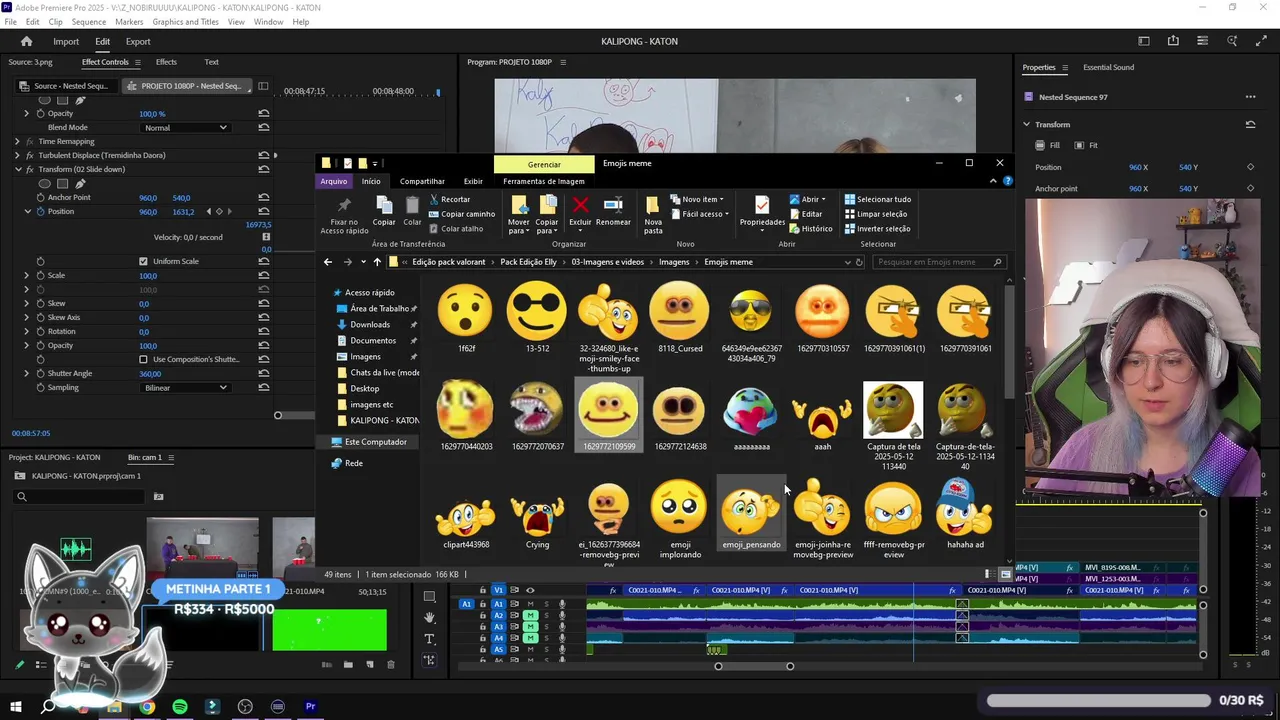Select the Hand tool in timeline tools
This screenshot has height=720, width=1280.
(x=429, y=618)
